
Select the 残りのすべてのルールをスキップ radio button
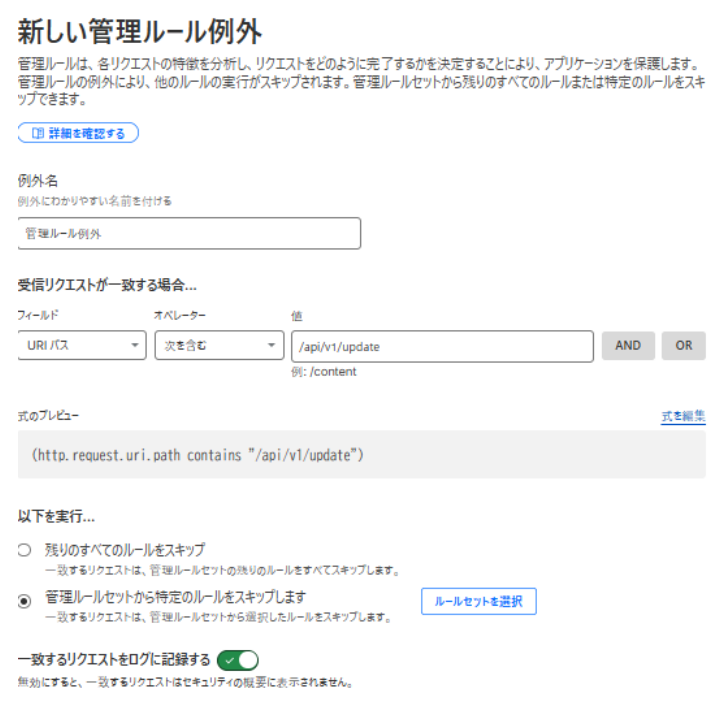pos(25,550)
